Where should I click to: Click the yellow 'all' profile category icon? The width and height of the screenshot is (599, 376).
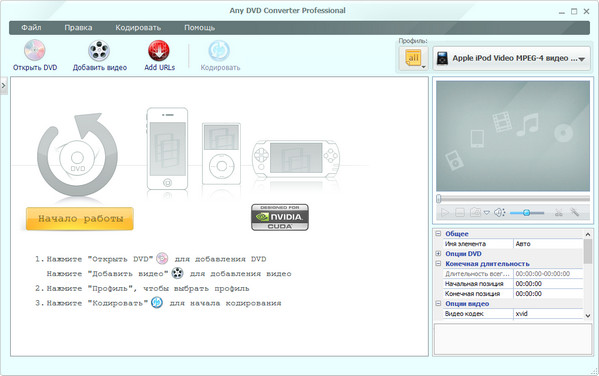pyautogui.click(x=413, y=58)
